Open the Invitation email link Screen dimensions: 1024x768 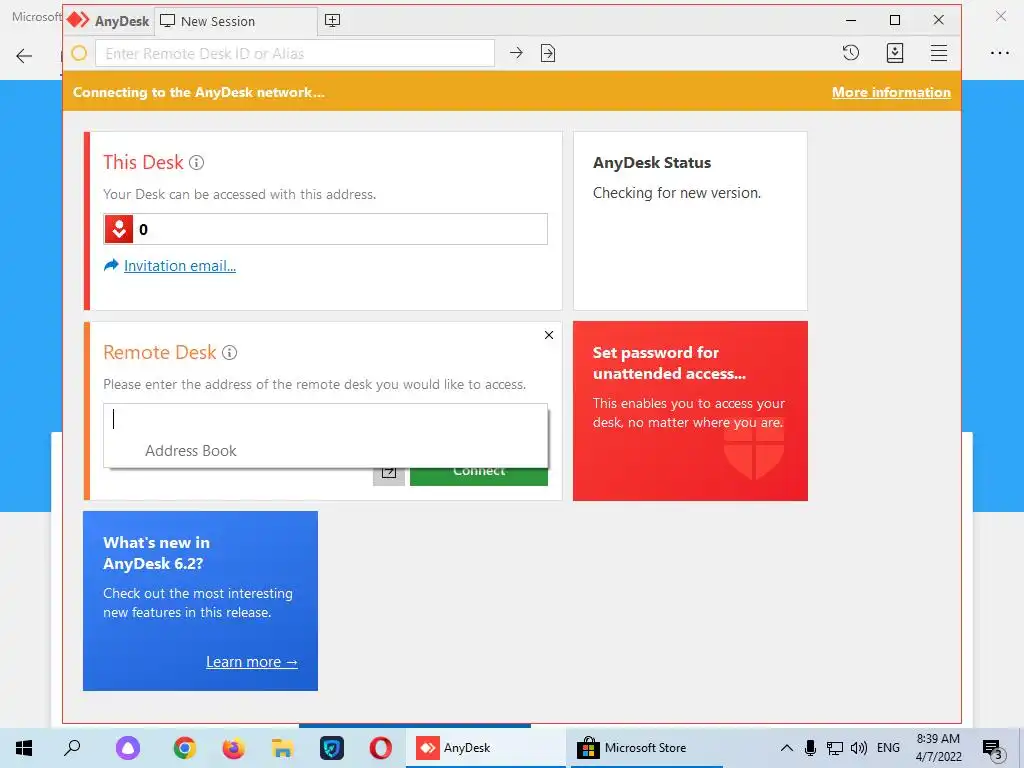click(x=180, y=266)
